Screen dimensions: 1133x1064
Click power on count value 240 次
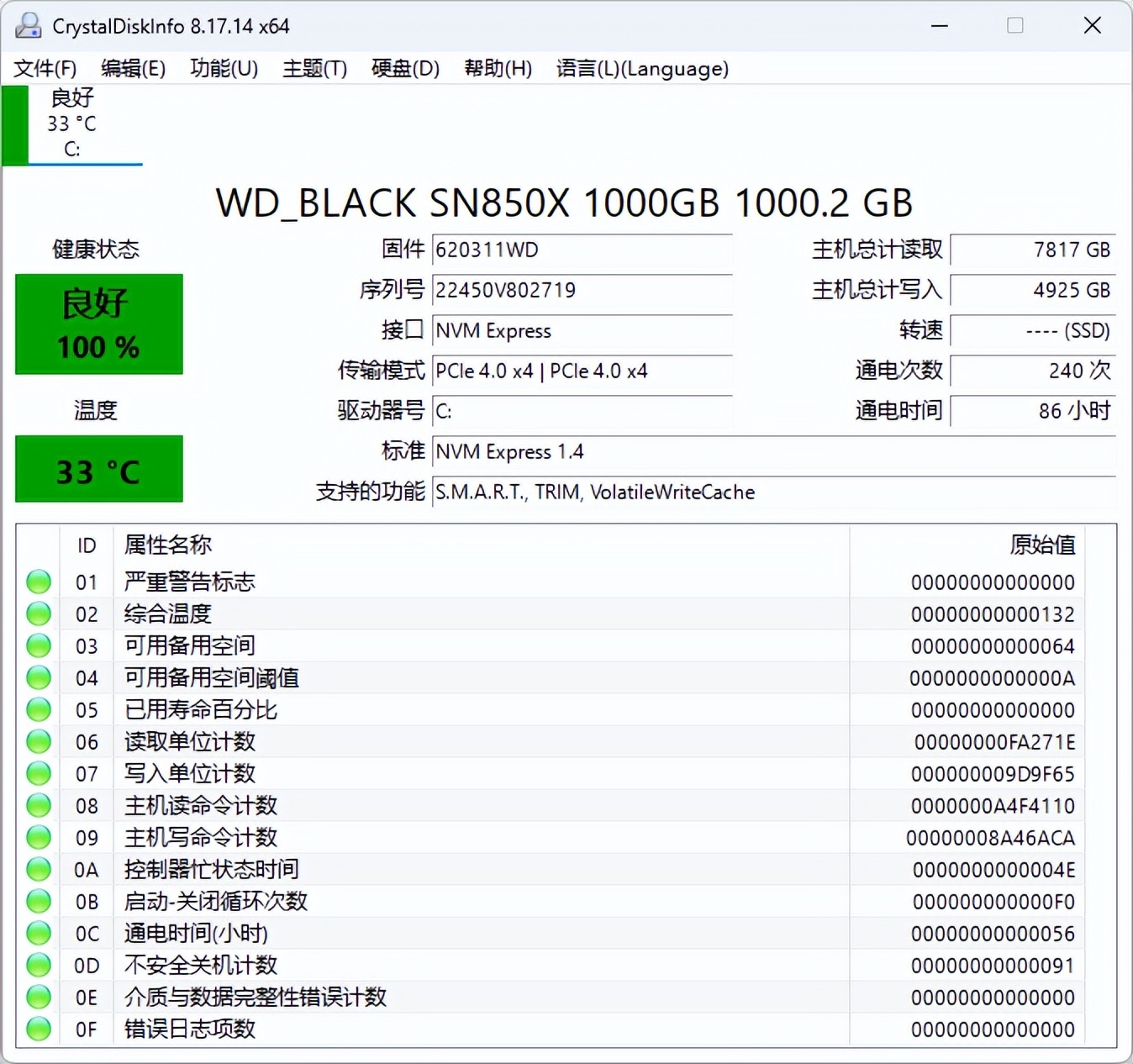[x=1033, y=371]
